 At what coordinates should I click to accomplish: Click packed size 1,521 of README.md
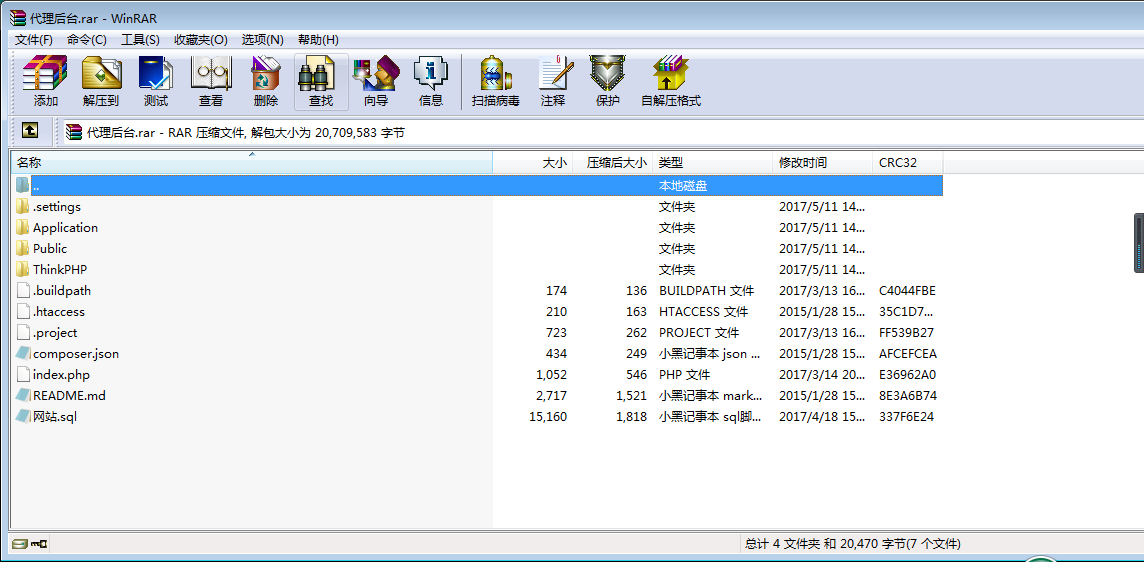[631, 396]
